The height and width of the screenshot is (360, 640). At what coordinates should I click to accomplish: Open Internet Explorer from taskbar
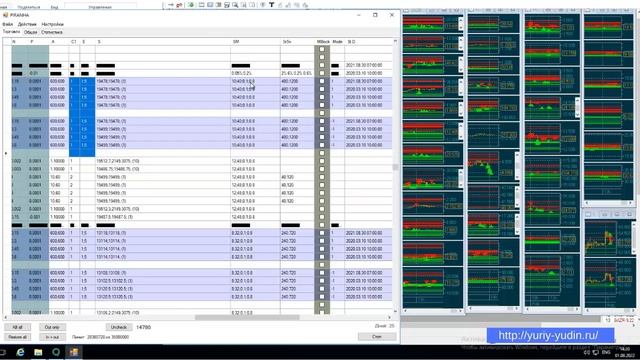tap(20, 352)
